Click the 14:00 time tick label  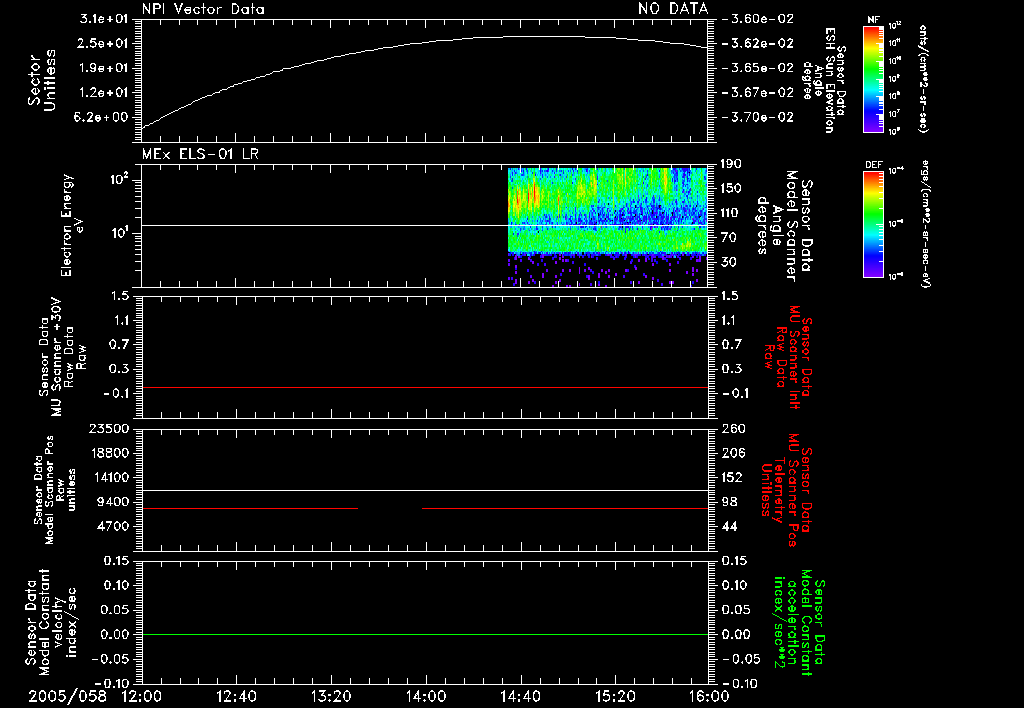[426, 696]
